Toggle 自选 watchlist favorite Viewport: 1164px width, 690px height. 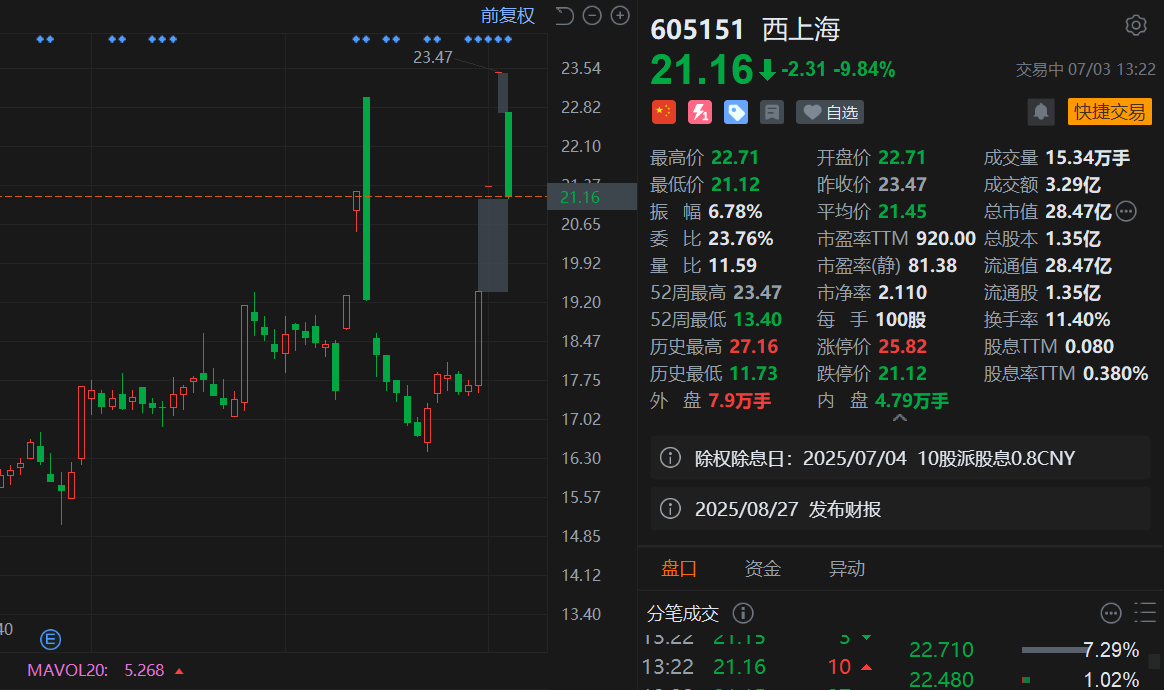[830, 112]
